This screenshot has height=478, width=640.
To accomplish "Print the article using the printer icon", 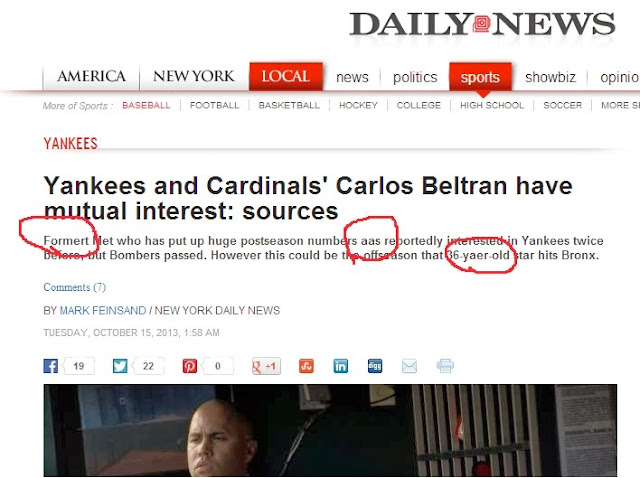I will 445,366.
